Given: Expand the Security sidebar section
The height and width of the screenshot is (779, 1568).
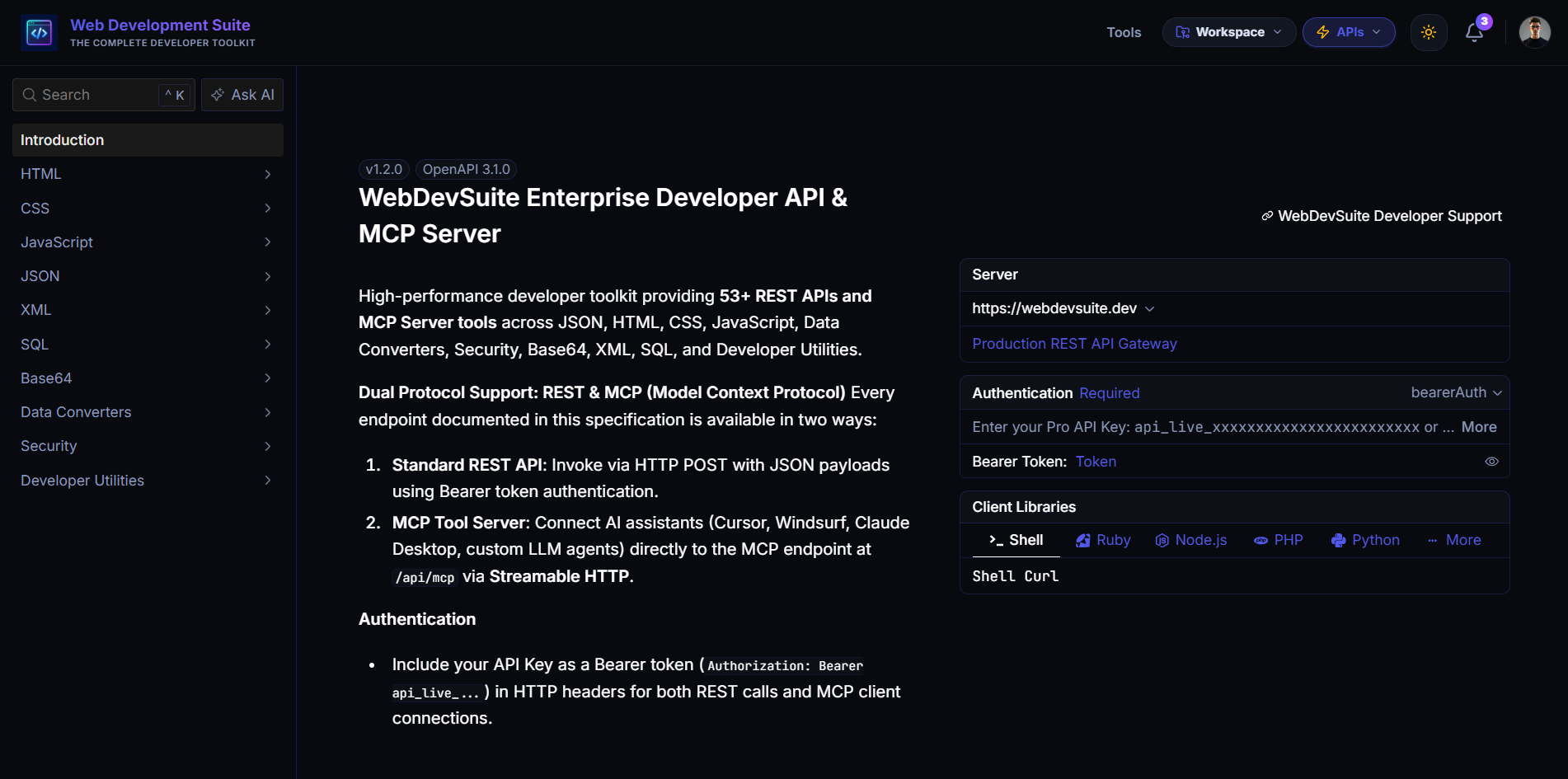Looking at the screenshot, I should [x=148, y=446].
